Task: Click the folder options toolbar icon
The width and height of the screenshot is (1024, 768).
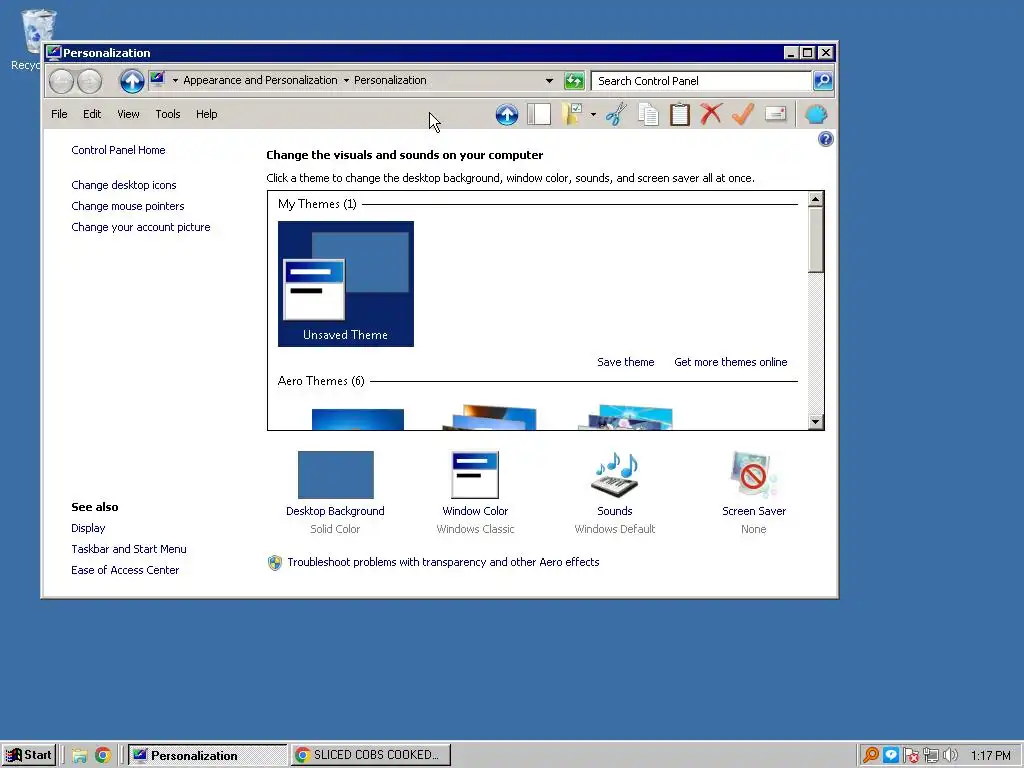Action: coord(572,114)
